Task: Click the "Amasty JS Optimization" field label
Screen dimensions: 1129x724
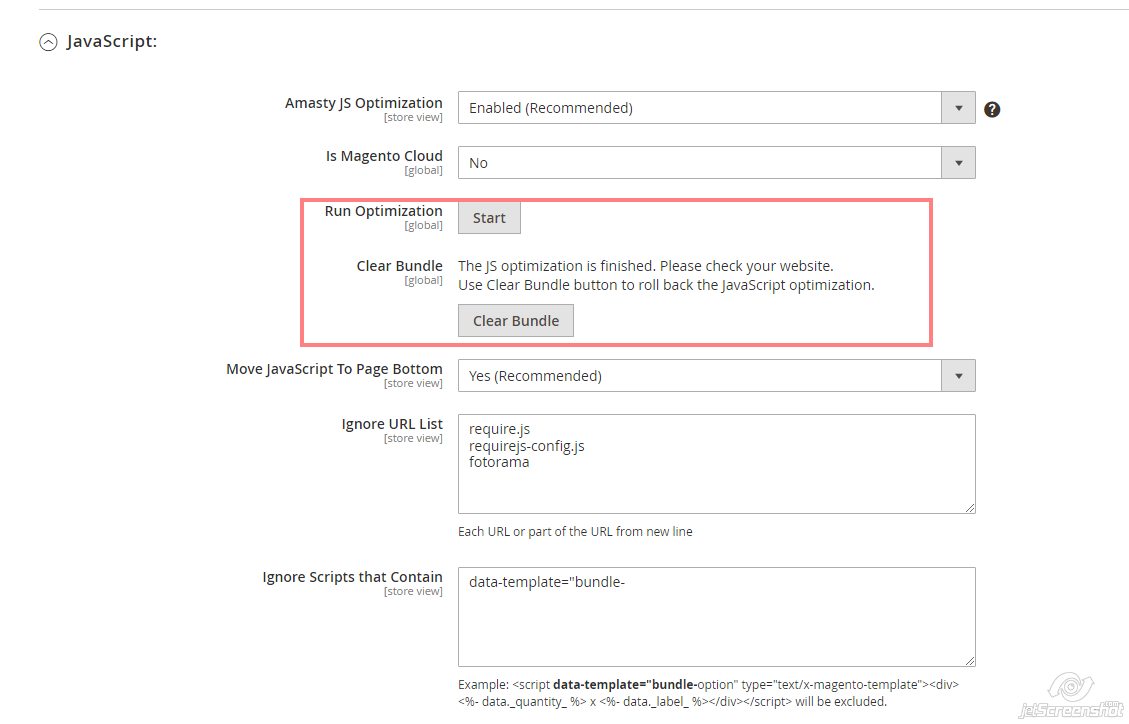Action: [363, 103]
